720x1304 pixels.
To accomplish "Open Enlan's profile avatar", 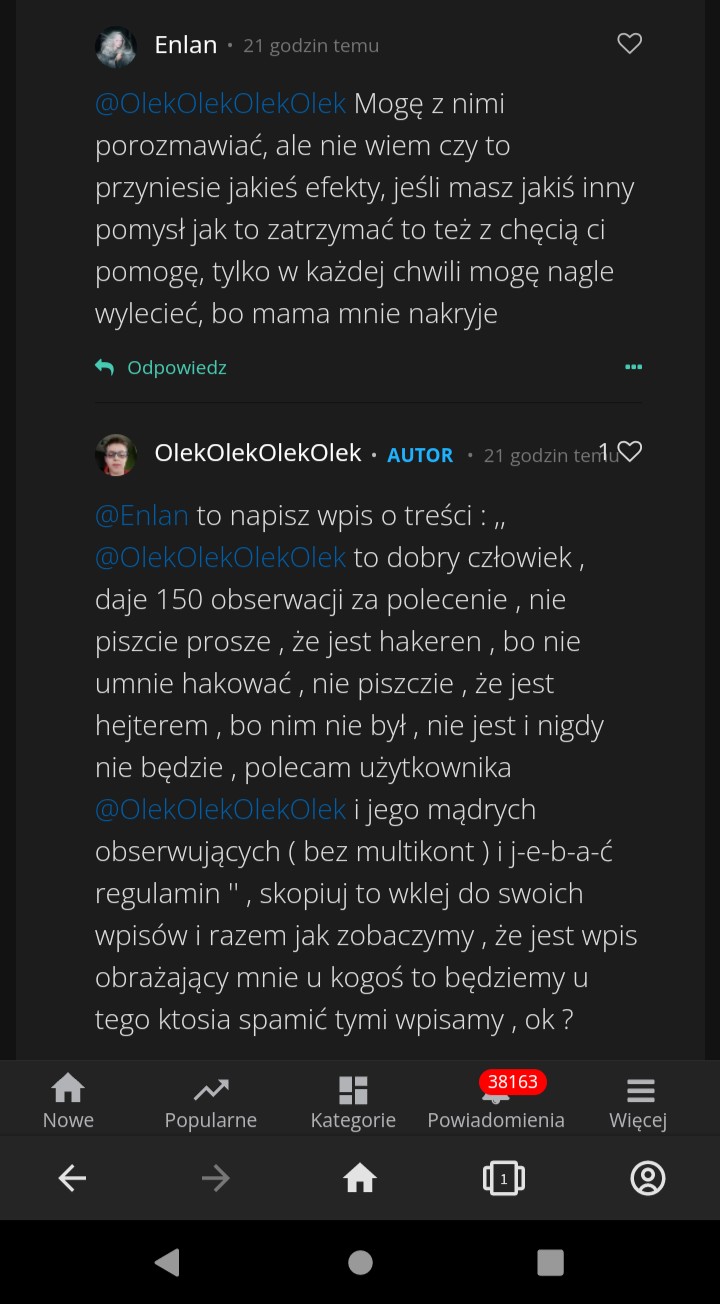I will click(x=116, y=46).
